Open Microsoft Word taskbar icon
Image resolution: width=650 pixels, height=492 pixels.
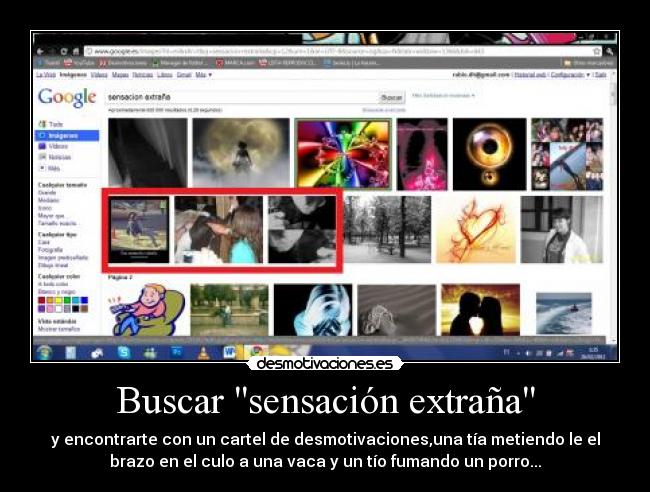229,353
